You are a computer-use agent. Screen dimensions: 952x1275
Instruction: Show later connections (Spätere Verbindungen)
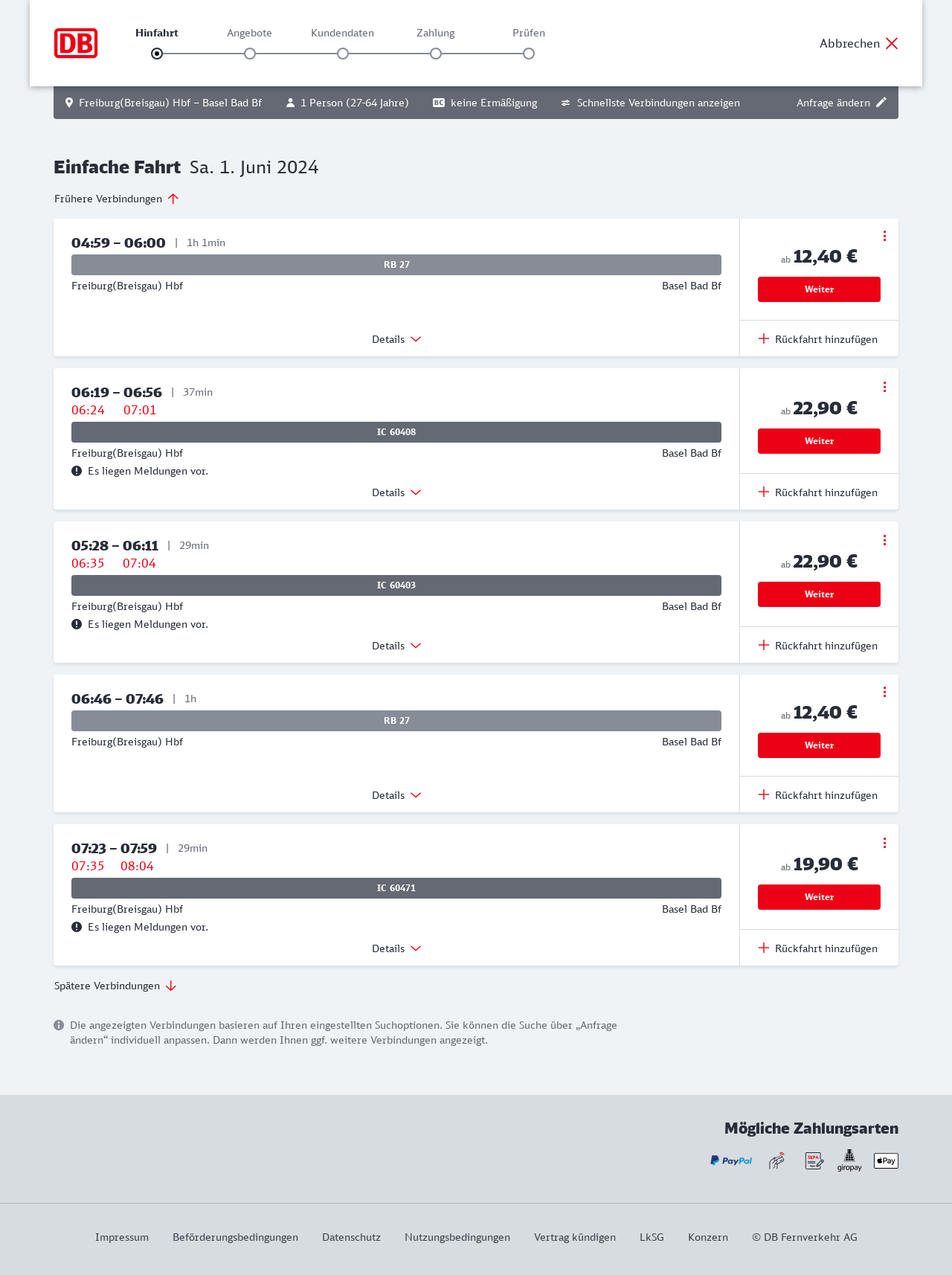(115, 986)
